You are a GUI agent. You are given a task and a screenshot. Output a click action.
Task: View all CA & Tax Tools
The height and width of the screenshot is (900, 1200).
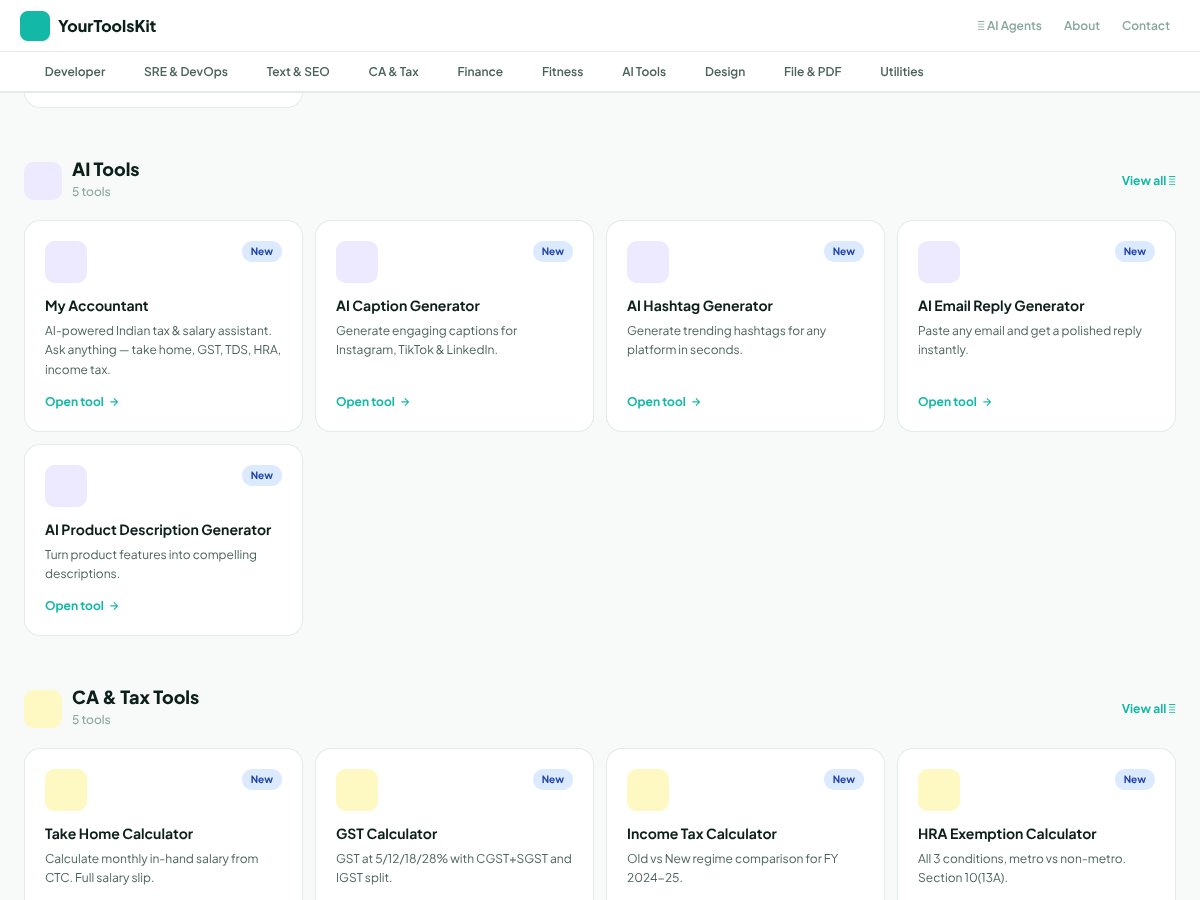click(x=1149, y=709)
